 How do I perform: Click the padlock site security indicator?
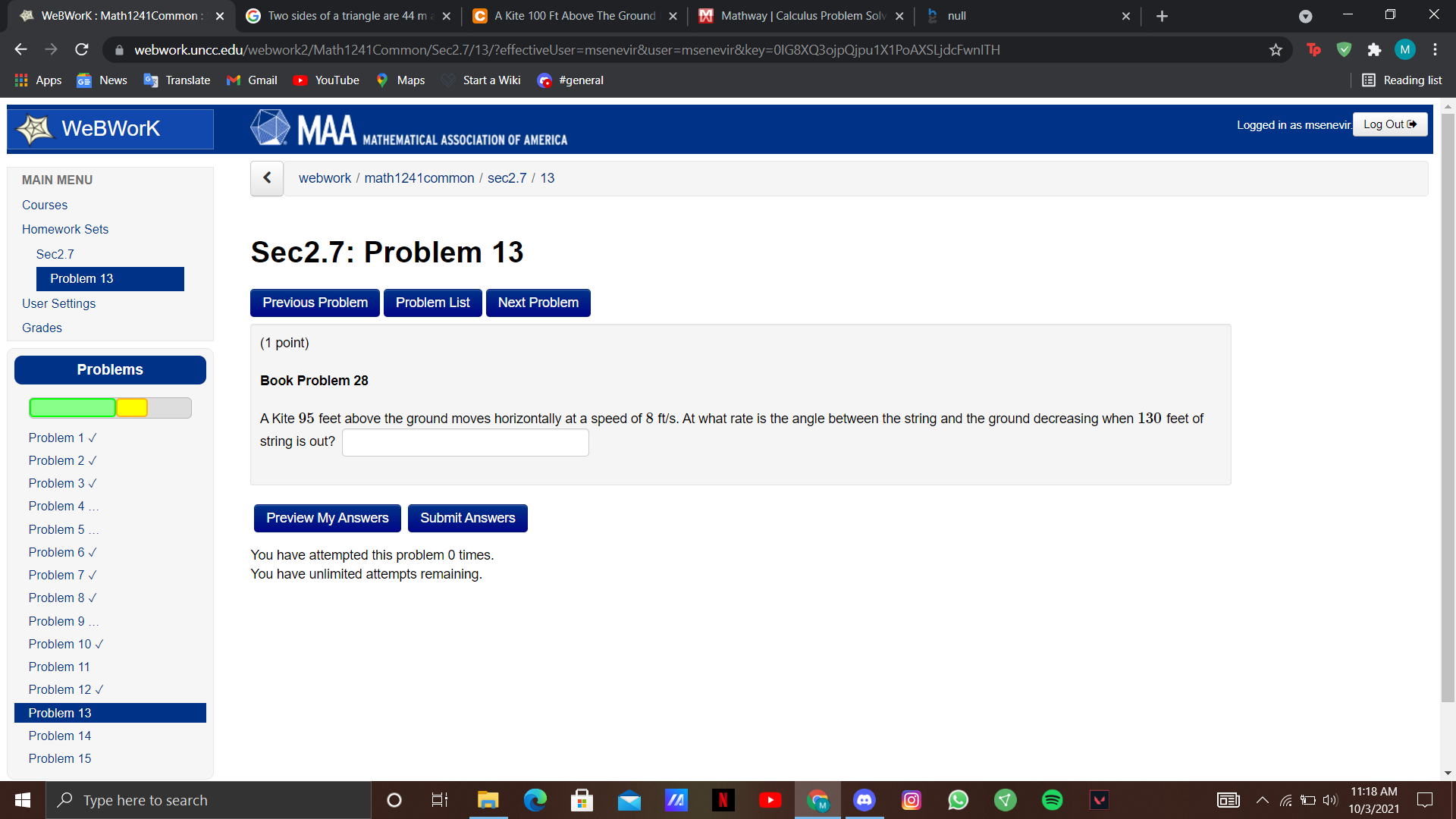coord(119,49)
